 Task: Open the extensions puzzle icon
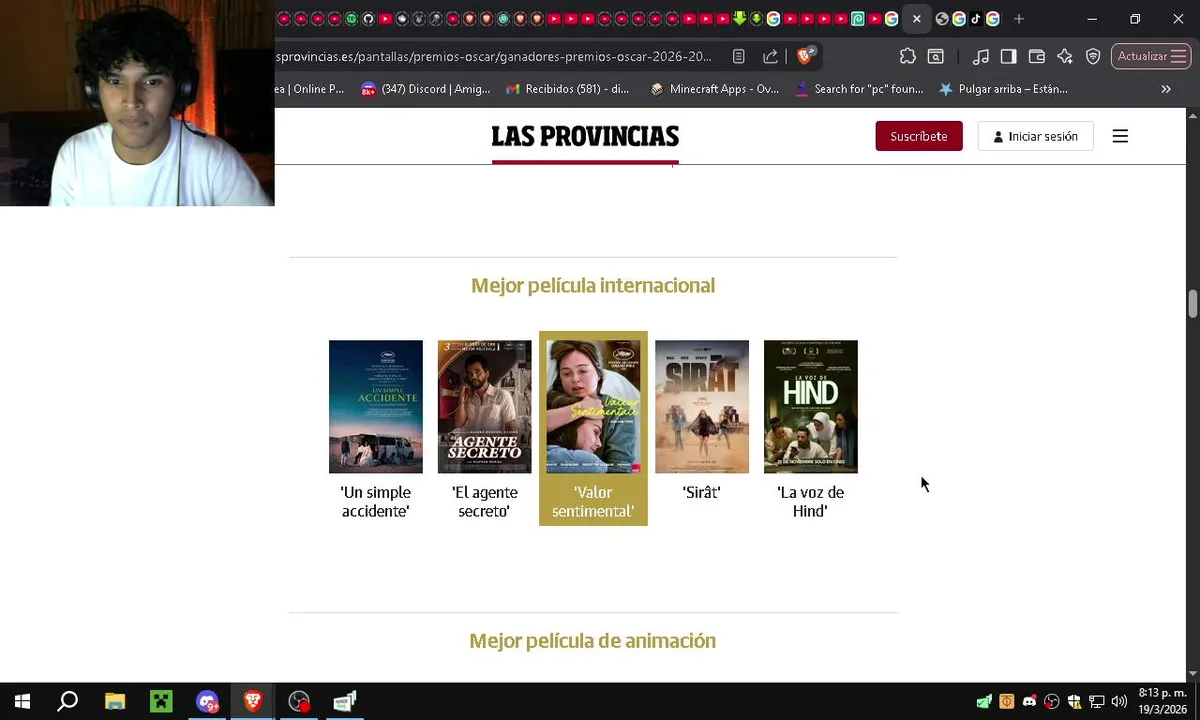(908, 57)
